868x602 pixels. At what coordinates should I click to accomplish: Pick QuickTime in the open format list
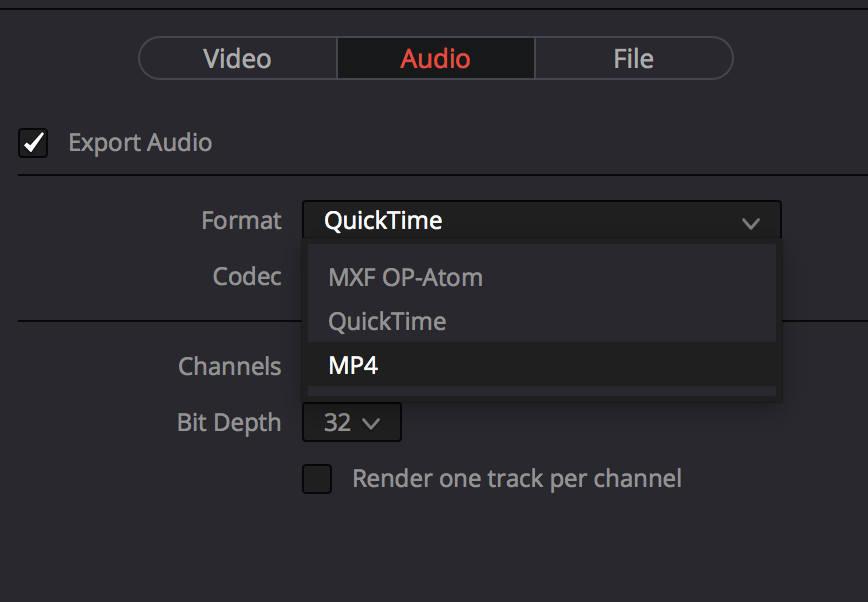coord(388,321)
